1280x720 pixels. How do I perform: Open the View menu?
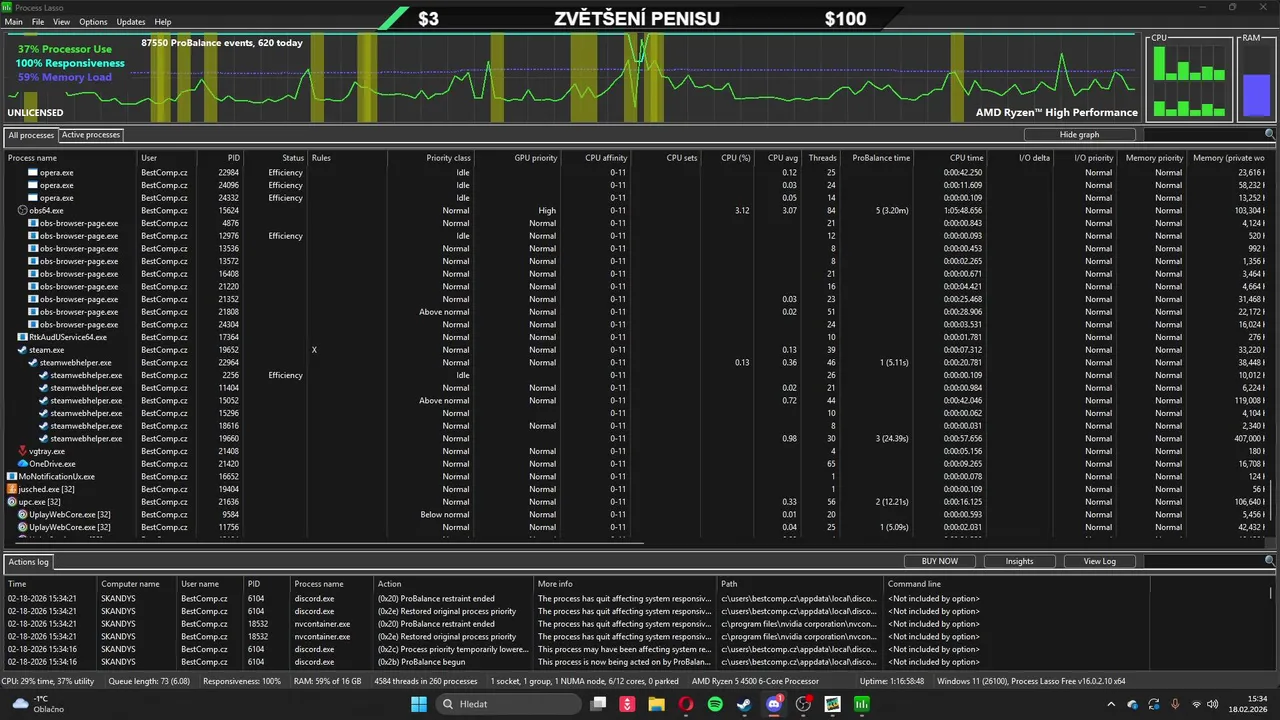(61, 21)
